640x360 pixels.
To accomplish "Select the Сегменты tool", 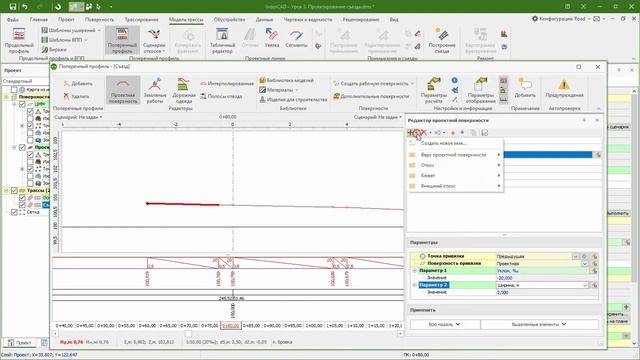I will pos(296,38).
